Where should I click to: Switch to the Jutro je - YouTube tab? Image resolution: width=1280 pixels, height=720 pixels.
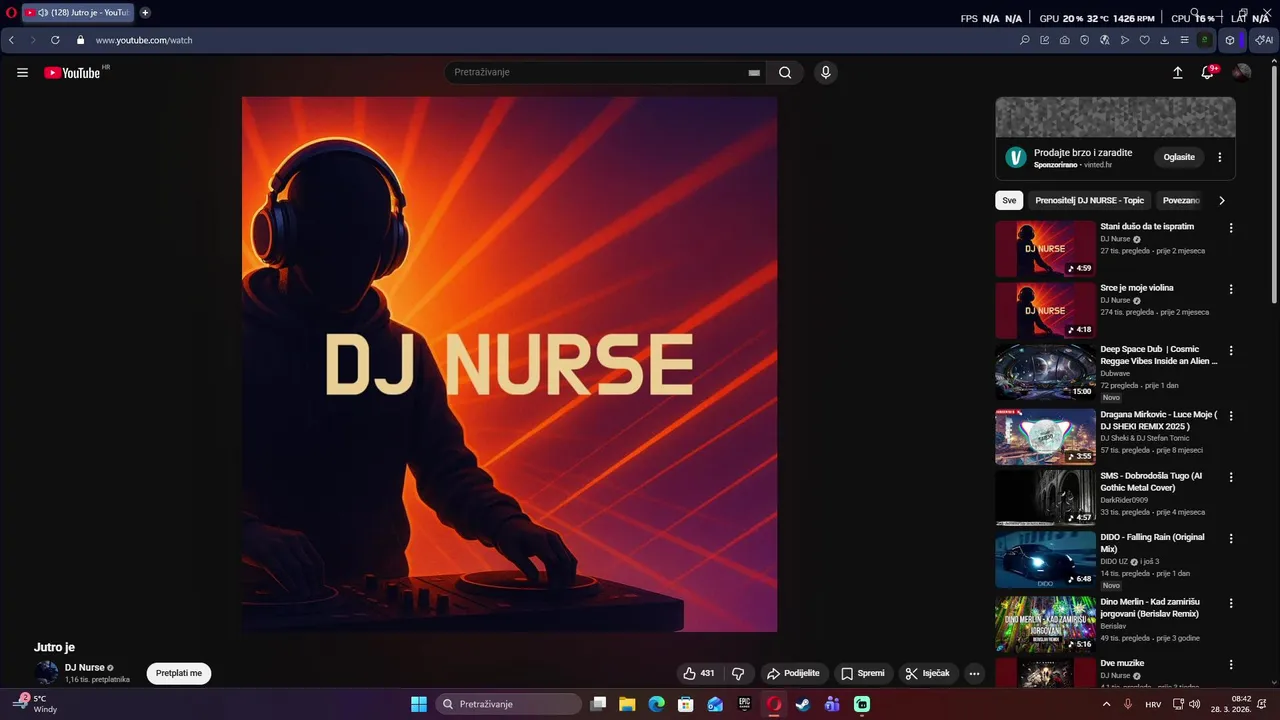(78, 13)
